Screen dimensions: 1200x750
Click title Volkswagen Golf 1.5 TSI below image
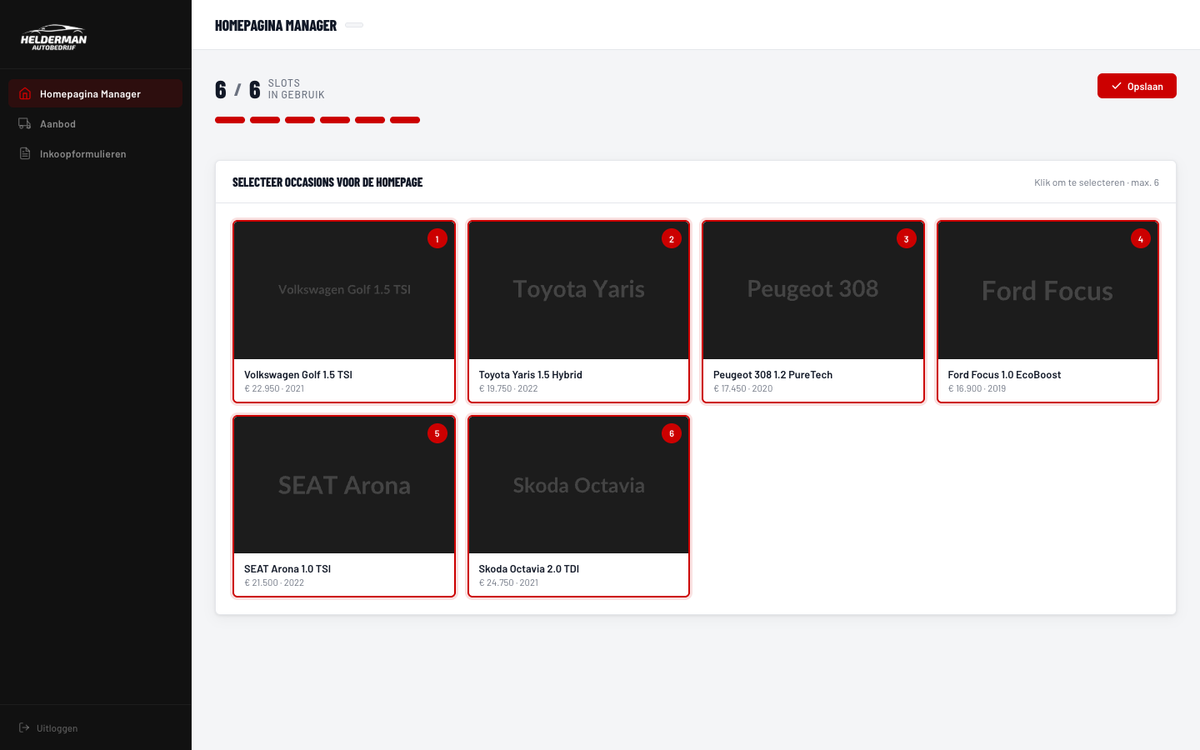(x=298, y=375)
